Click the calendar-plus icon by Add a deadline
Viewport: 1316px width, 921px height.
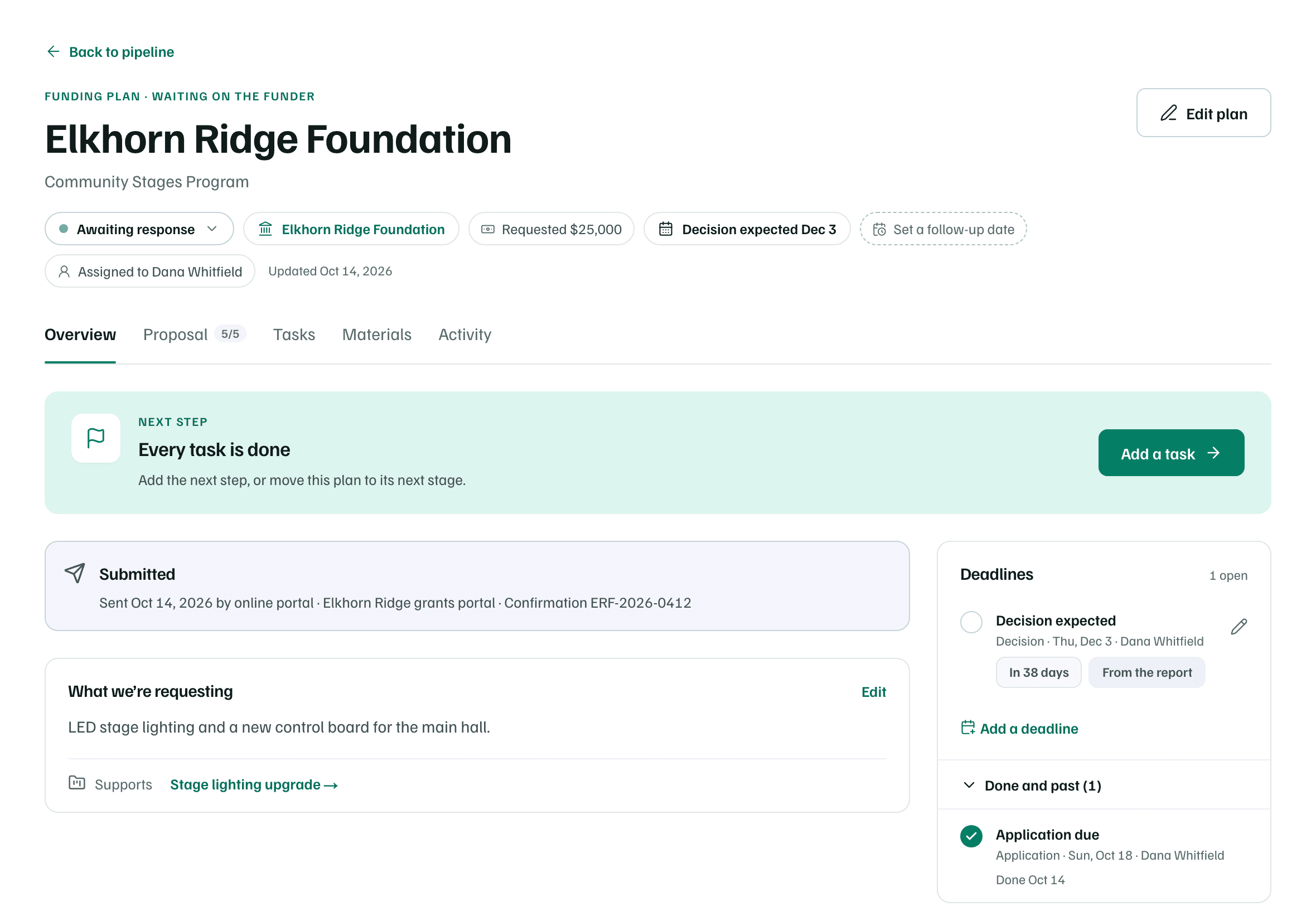967,728
